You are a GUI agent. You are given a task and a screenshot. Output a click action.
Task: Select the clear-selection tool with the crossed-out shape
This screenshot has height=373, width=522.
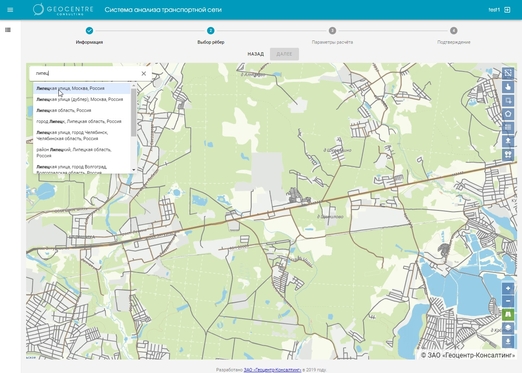[x=508, y=73]
